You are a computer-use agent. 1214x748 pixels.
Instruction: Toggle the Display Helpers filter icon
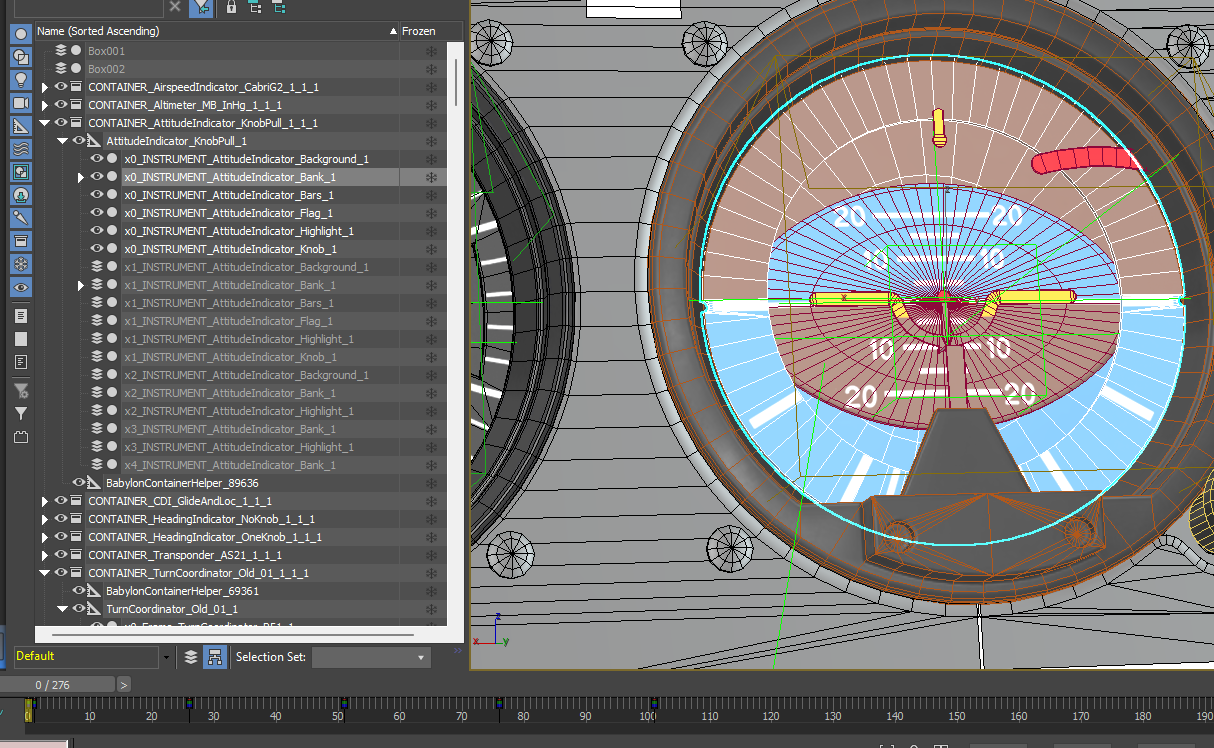(x=20, y=125)
